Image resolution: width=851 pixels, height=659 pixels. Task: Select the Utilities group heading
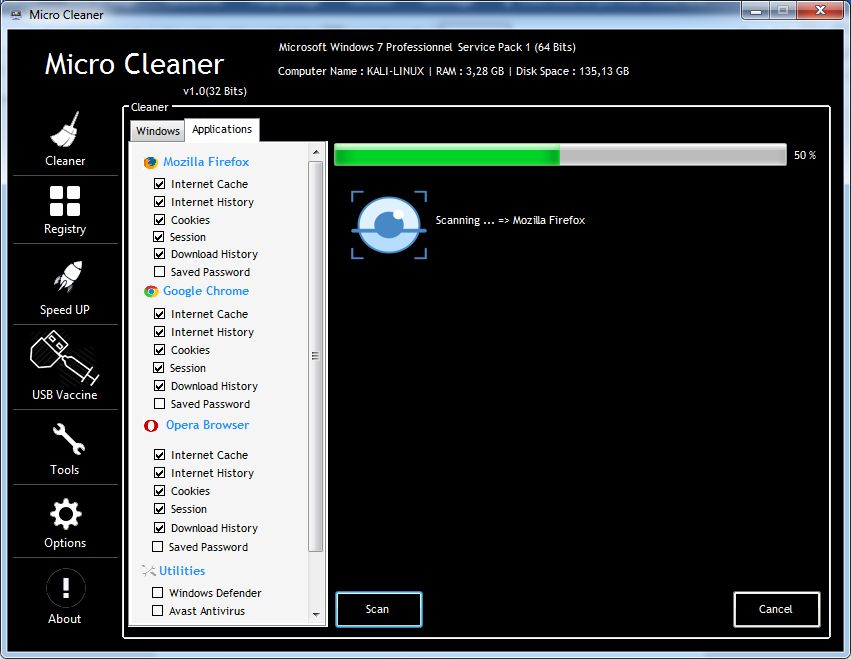pyautogui.click(x=182, y=571)
